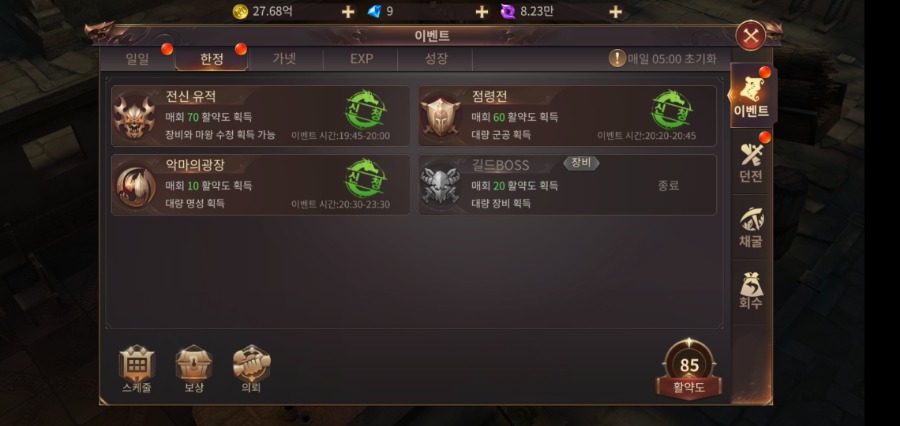Open the EXP tab

click(x=361, y=59)
